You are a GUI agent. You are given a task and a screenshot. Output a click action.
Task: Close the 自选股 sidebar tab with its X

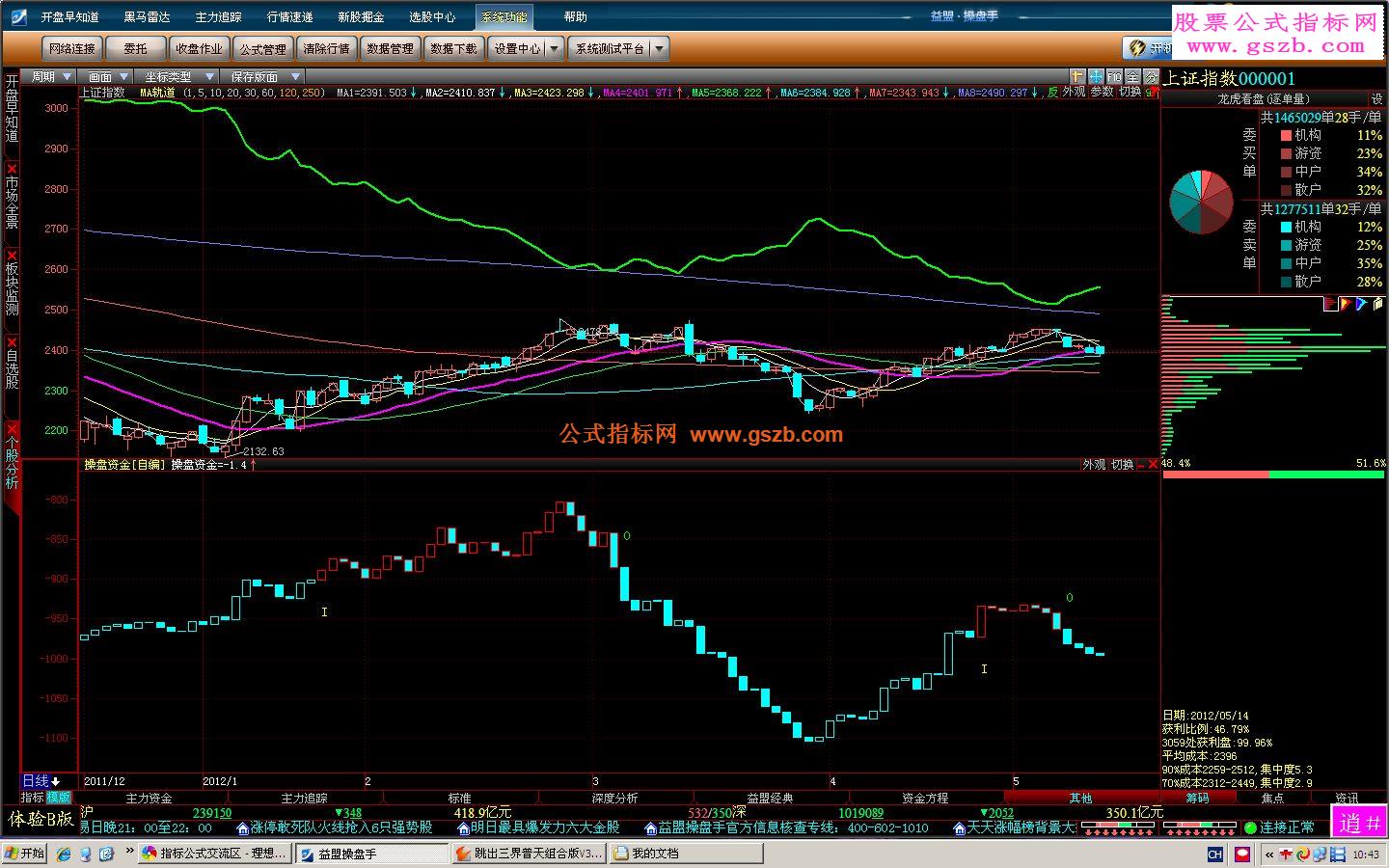12,342
